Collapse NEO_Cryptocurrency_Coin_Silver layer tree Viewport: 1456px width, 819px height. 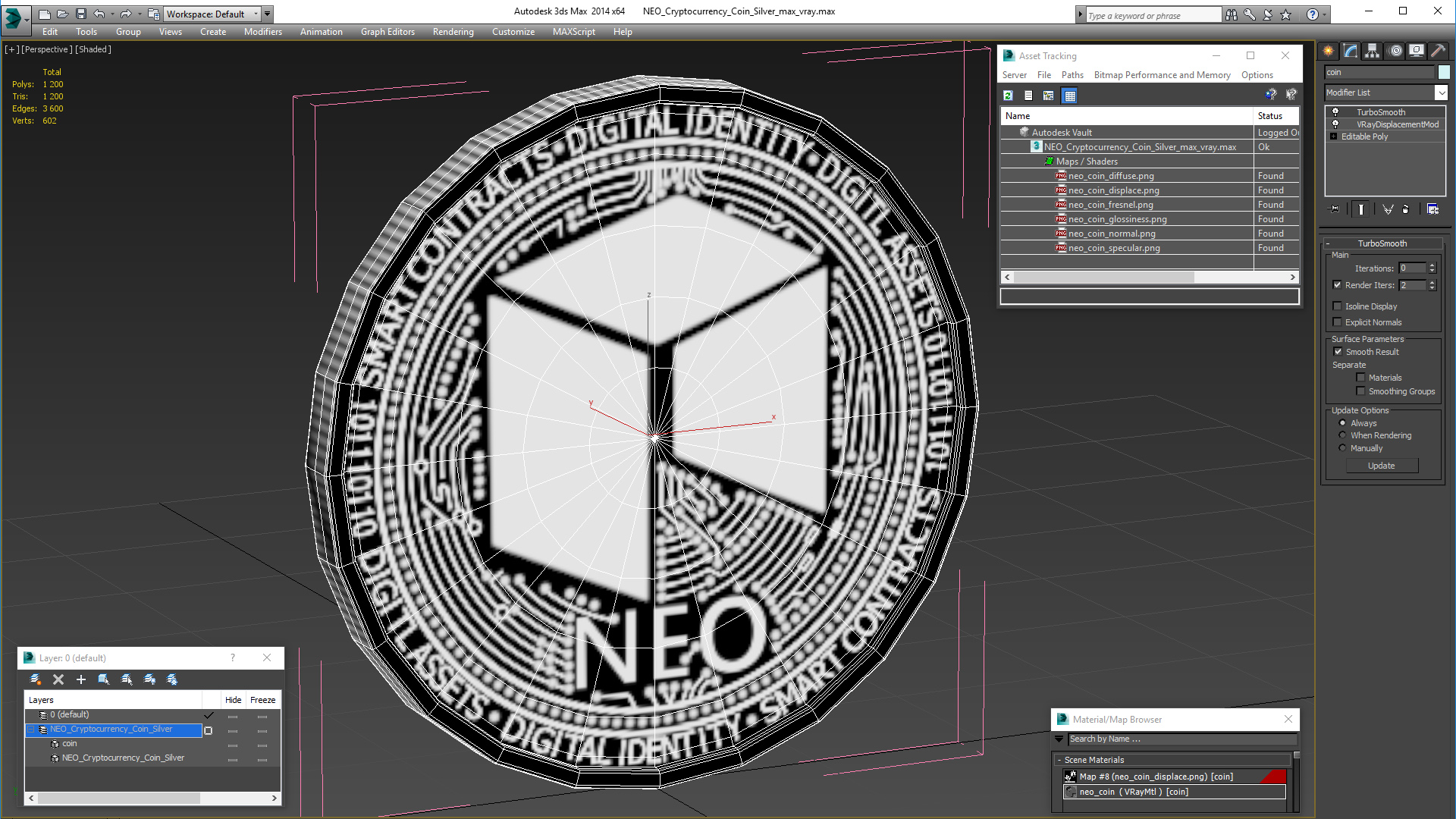tap(32, 730)
